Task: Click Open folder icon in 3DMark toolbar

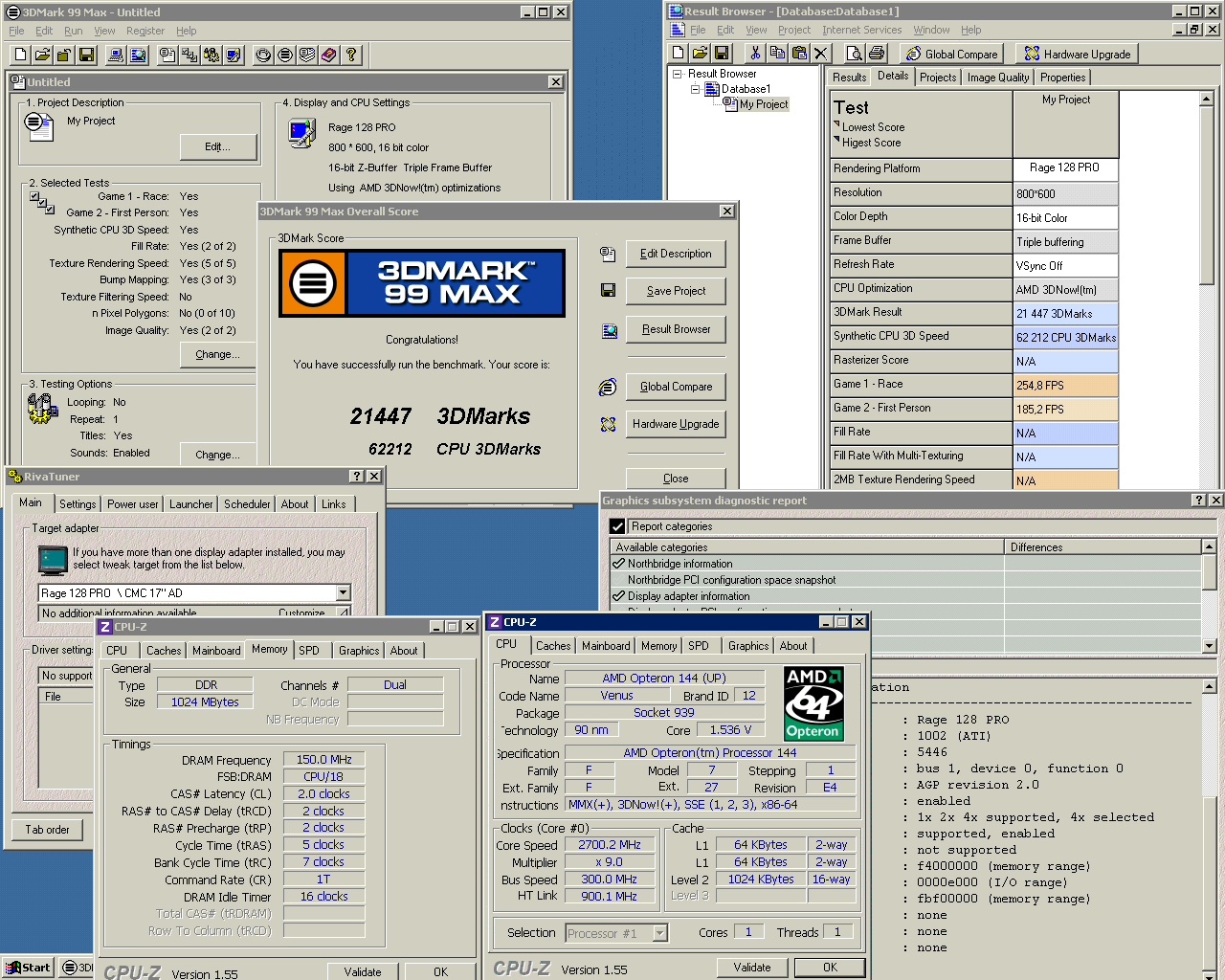Action: 42,55
